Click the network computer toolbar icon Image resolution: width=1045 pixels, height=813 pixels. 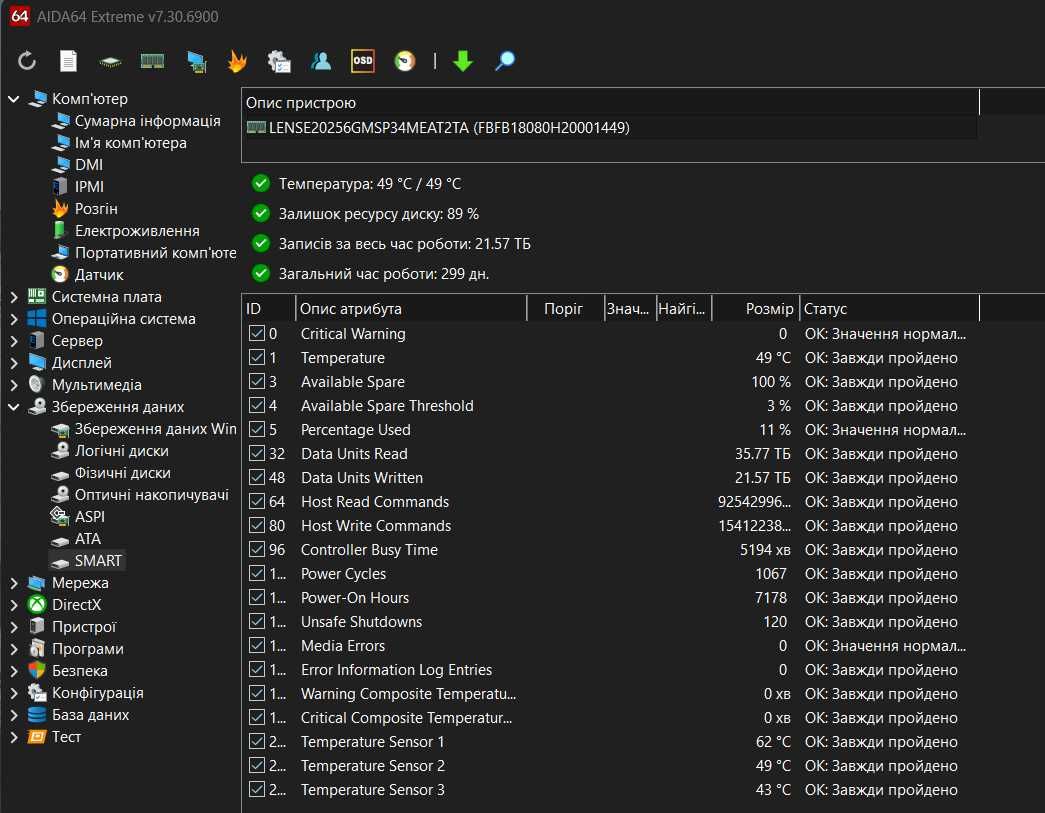(x=196, y=61)
